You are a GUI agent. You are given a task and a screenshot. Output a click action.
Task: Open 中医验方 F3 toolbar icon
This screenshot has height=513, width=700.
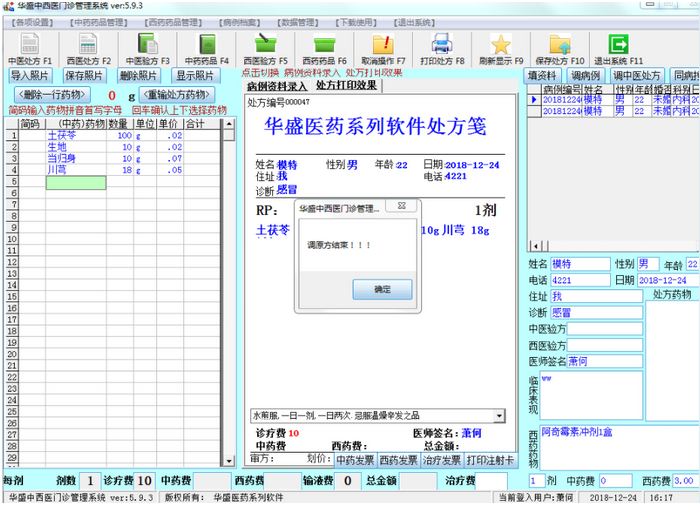(147, 49)
